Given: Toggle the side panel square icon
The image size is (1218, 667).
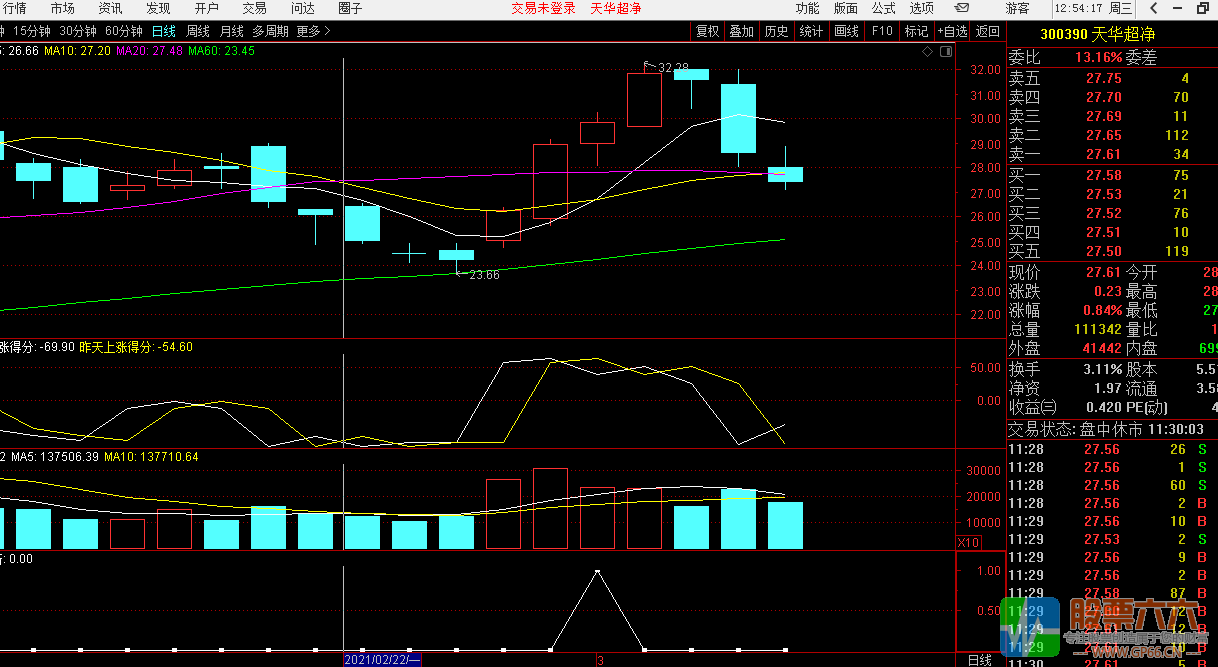Looking at the screenshot, I should pyautogui.click(x=945, y=51).
